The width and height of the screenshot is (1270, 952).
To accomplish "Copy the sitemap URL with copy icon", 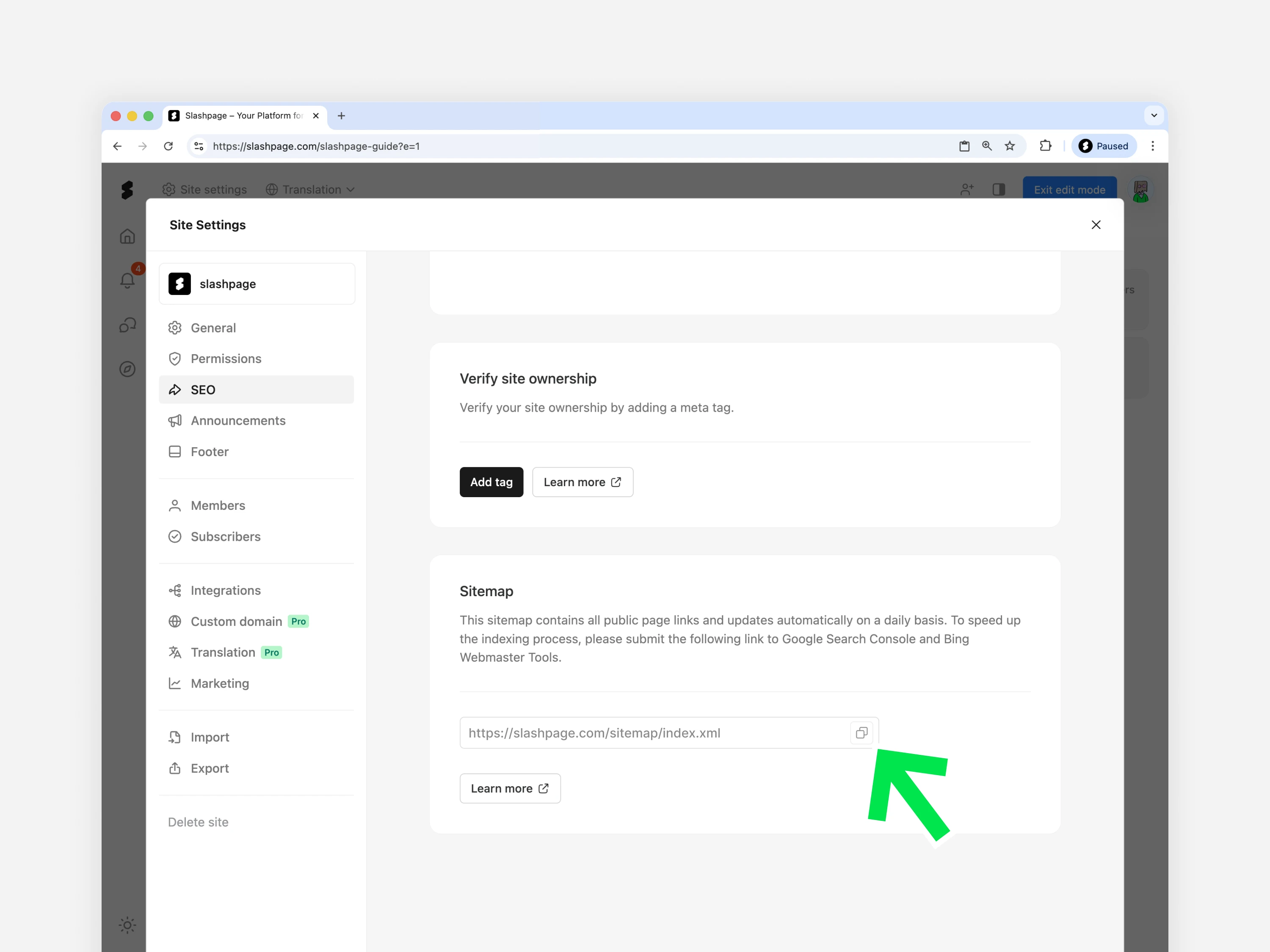I will click(861, 733).
